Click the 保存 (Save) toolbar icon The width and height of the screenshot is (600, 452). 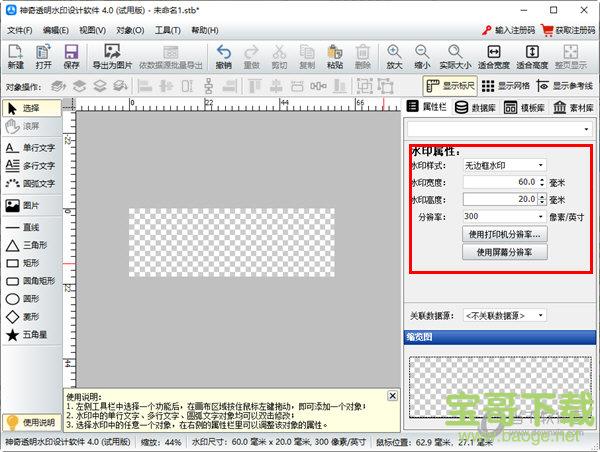pos(71,56)
